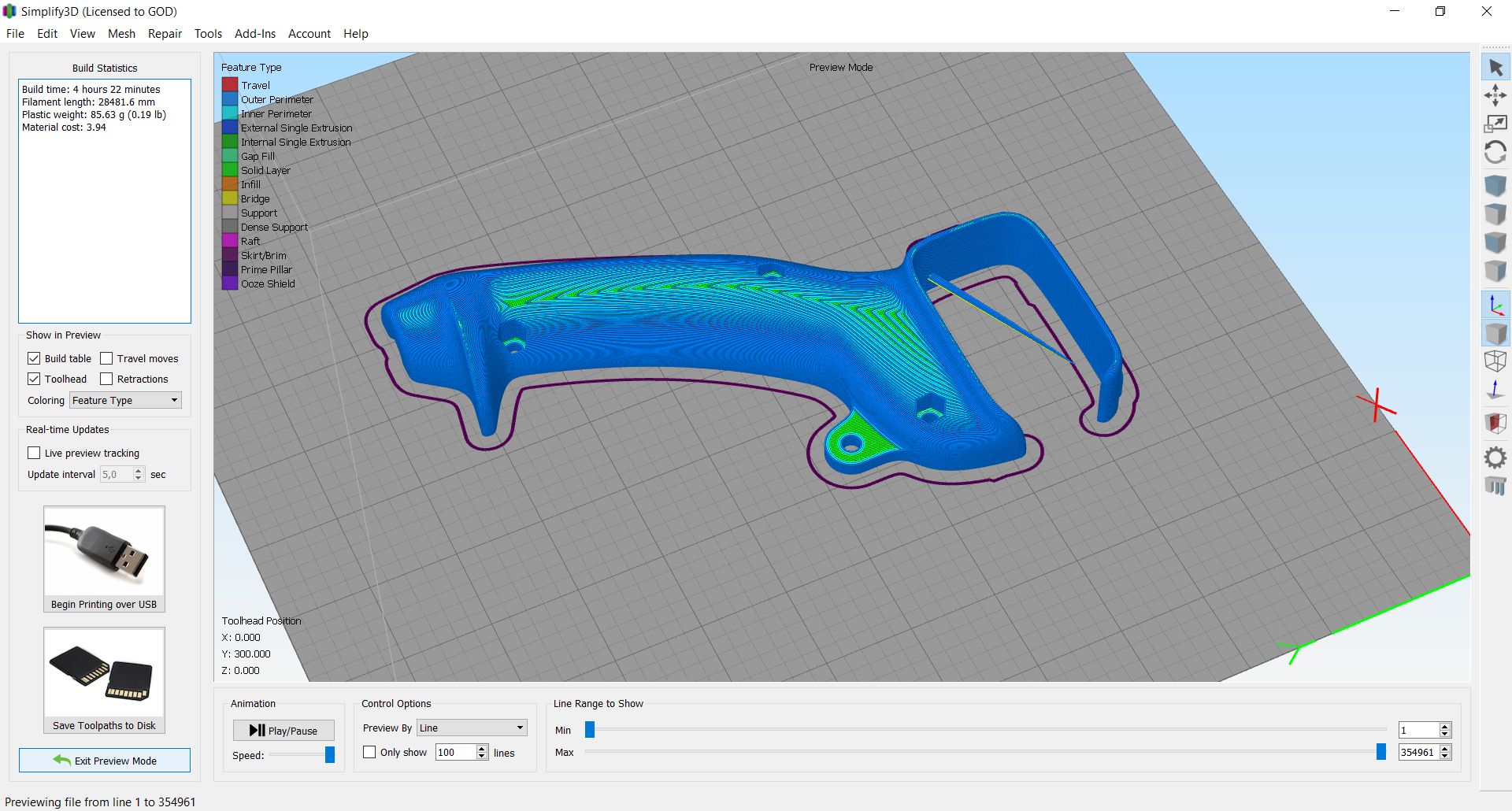Choose the scale model tool
This screenshot has width=1512, height=811.
1495,124
